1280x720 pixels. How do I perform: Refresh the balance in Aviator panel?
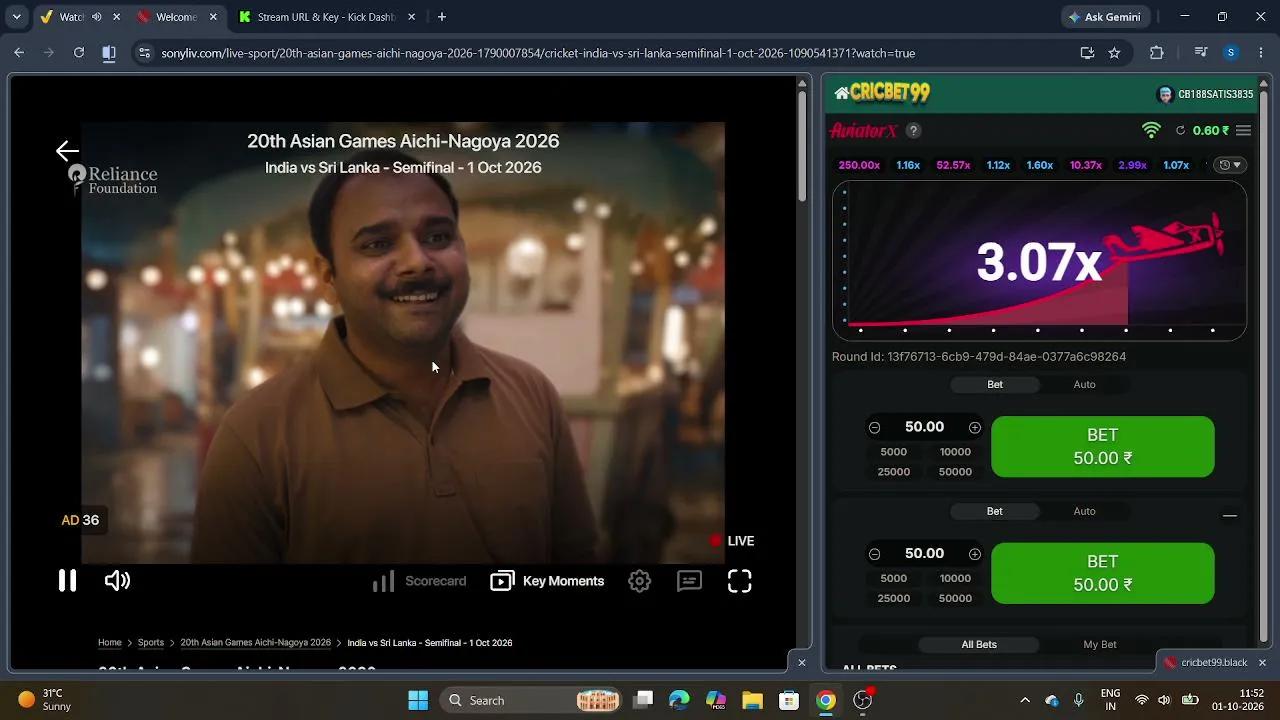(1180, 130)
